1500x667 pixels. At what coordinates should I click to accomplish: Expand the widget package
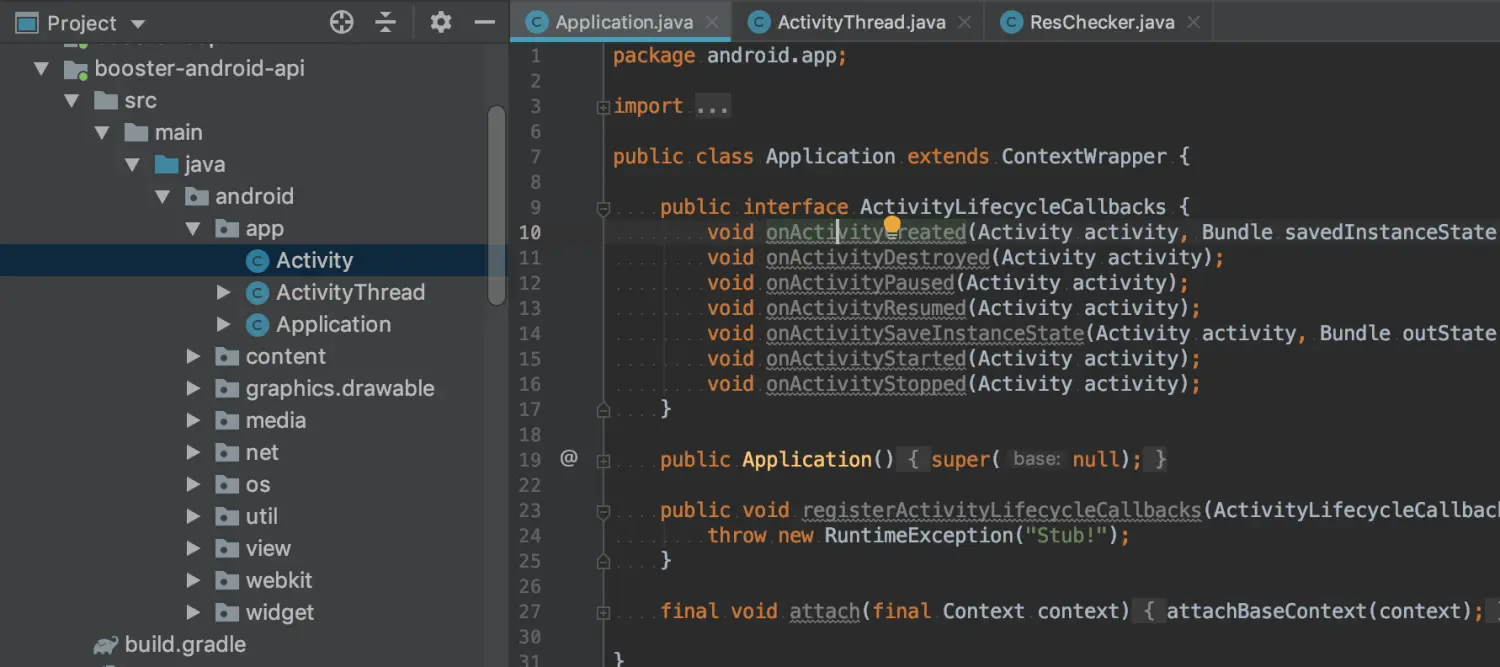pos(194,613)
